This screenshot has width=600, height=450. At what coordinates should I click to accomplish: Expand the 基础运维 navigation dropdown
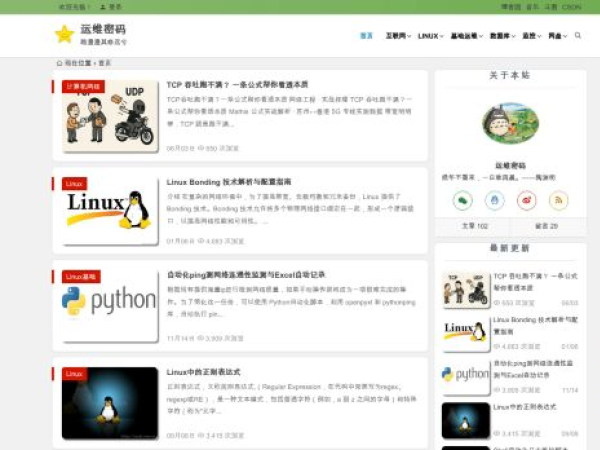[466, 36]
